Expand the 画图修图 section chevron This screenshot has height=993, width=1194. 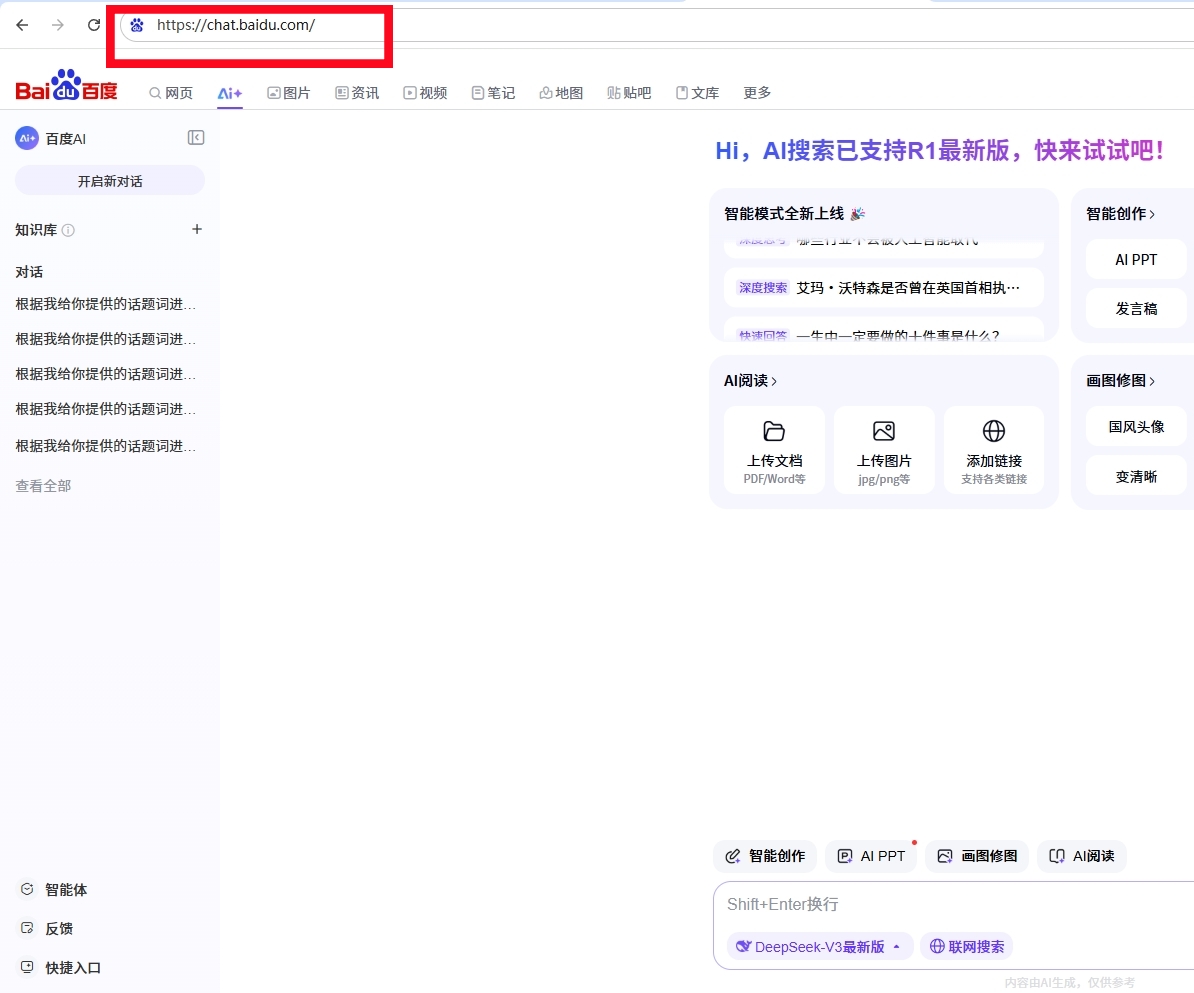(x=1152, y=382)
